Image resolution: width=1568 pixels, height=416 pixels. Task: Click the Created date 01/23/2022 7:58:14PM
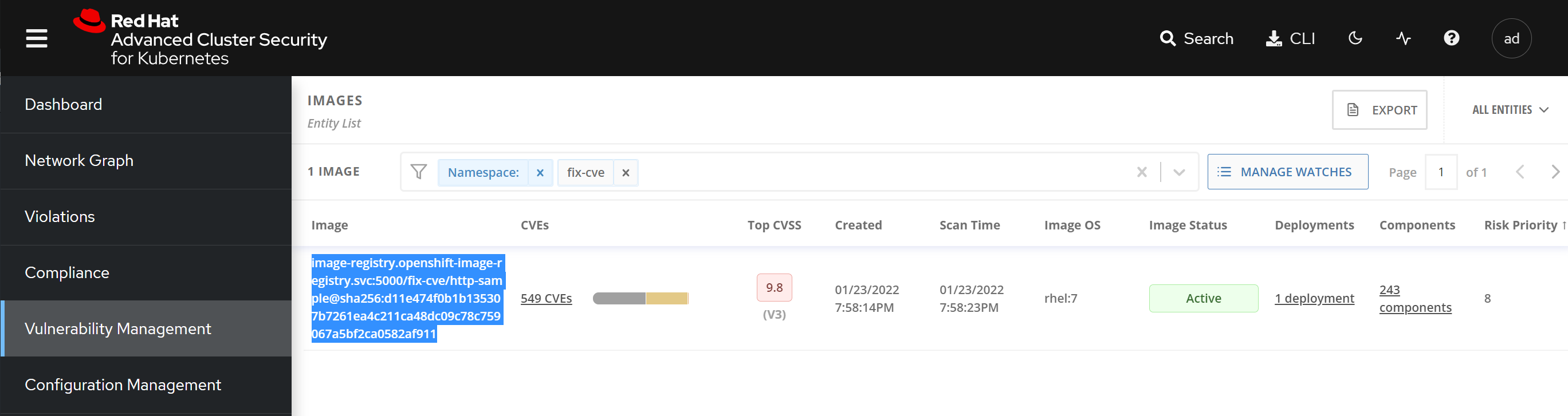pos(867,299)
